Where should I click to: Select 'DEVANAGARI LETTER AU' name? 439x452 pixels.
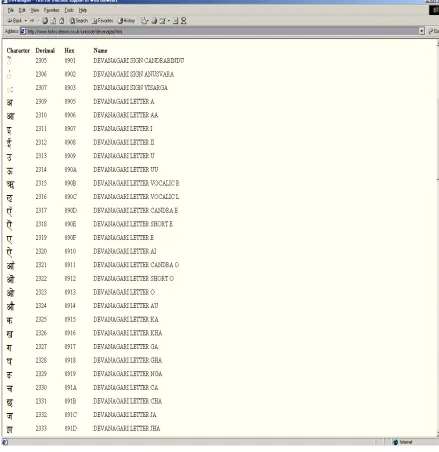pos(126,306)
